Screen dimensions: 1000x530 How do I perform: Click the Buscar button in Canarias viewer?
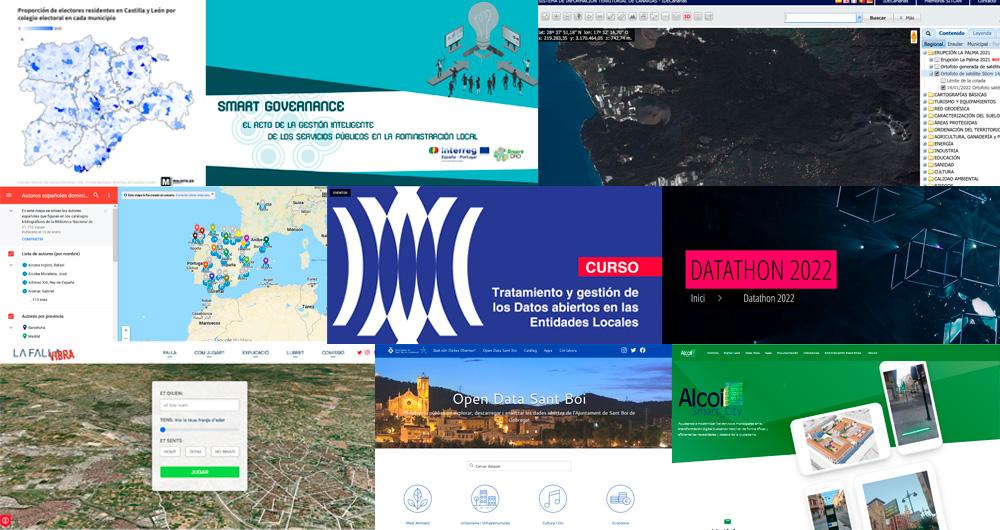click(878, 18)
